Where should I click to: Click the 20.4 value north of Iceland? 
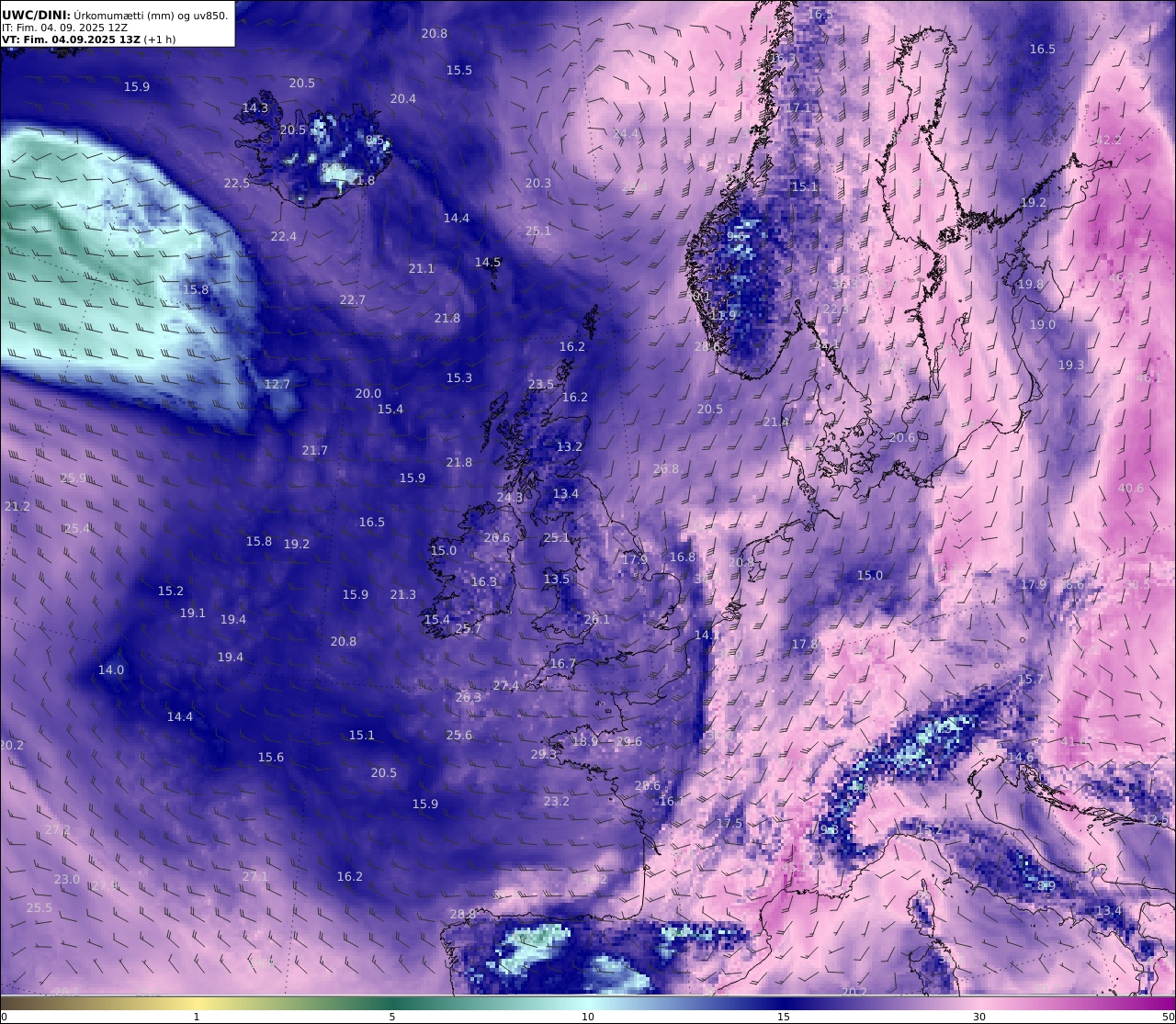[402, 98]
